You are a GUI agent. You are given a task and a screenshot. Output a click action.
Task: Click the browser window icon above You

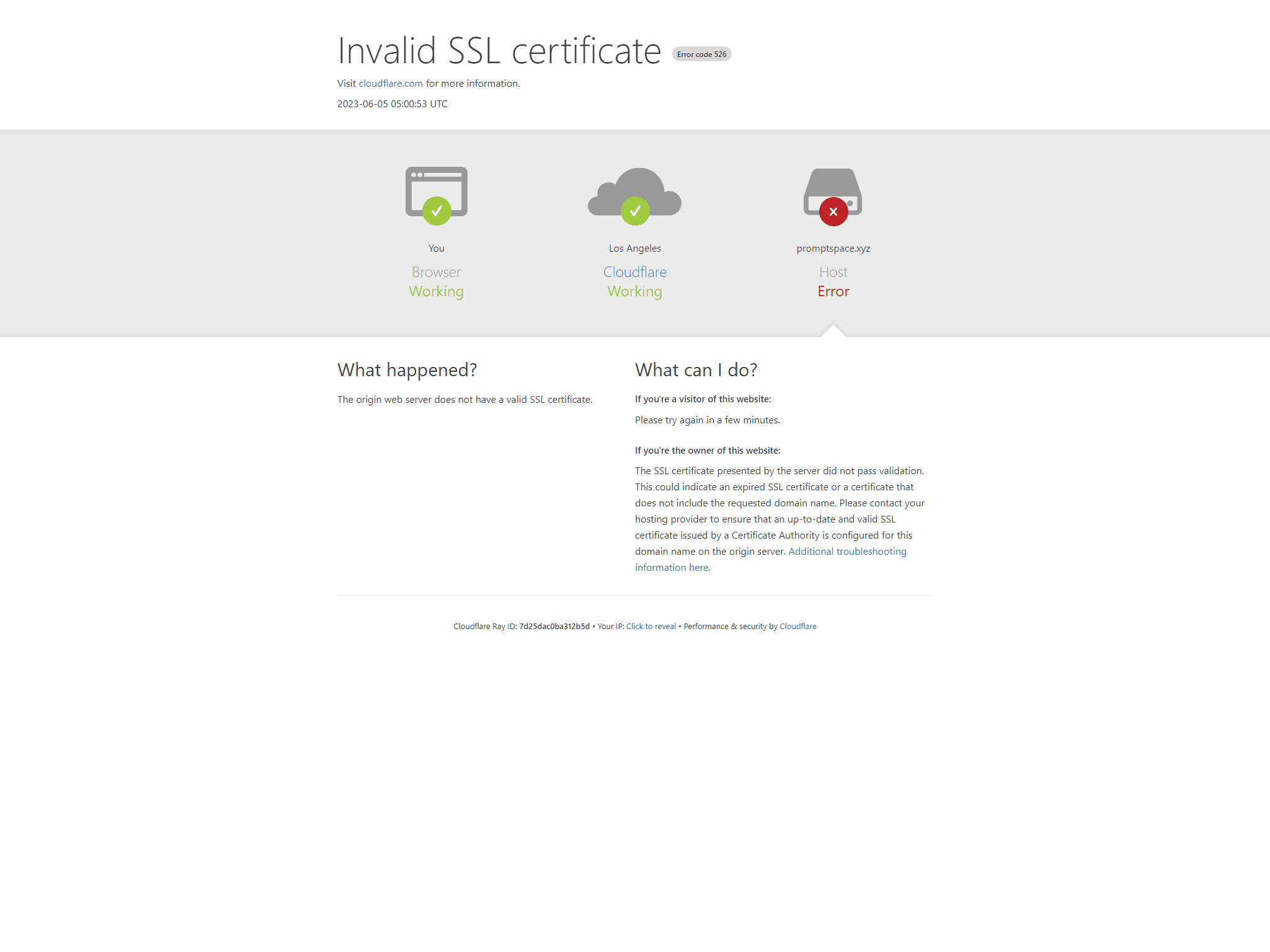pos(437,196)
